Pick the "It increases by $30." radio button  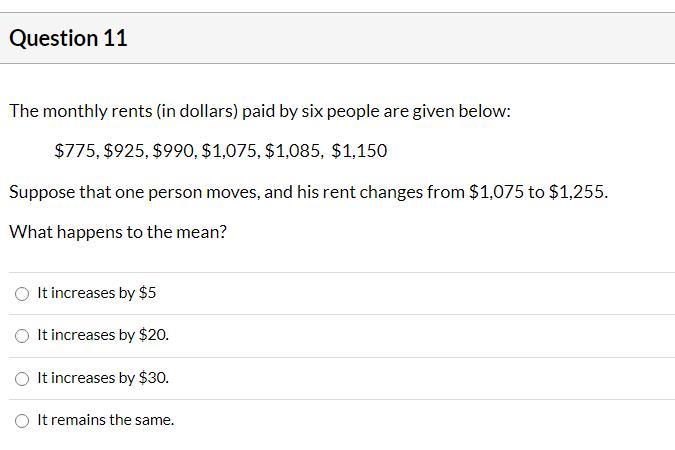(22, 379)
